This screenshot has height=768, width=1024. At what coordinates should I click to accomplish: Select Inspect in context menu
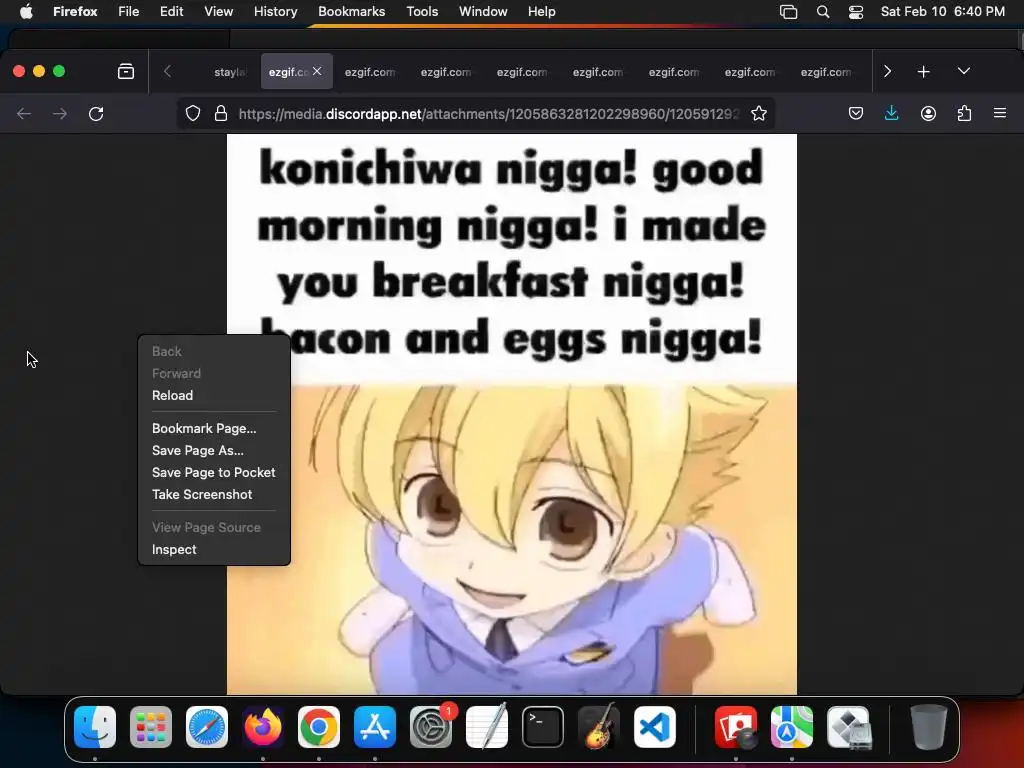[214, 549]
